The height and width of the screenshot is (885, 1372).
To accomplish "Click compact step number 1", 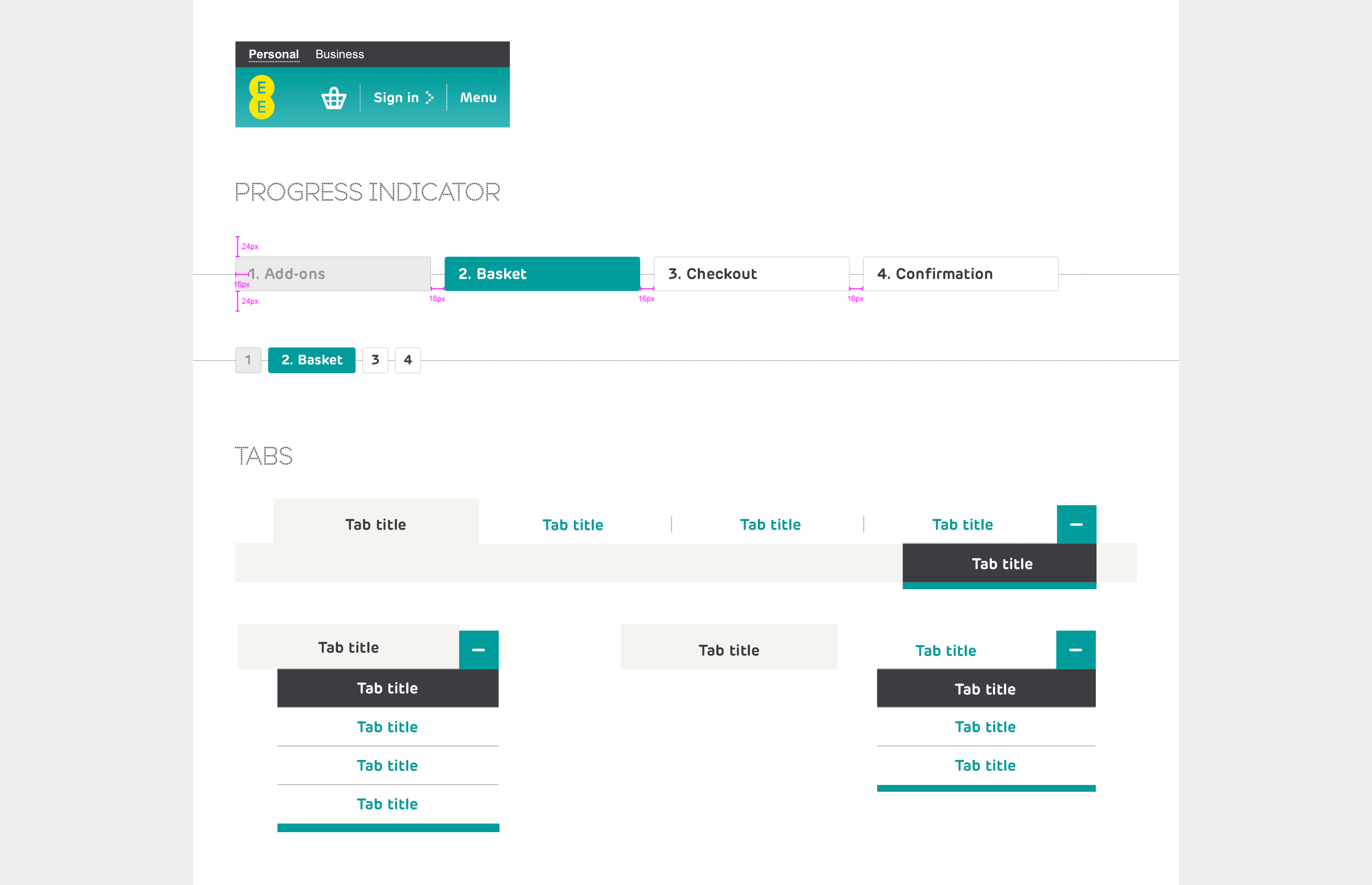I will coord(248,360).
